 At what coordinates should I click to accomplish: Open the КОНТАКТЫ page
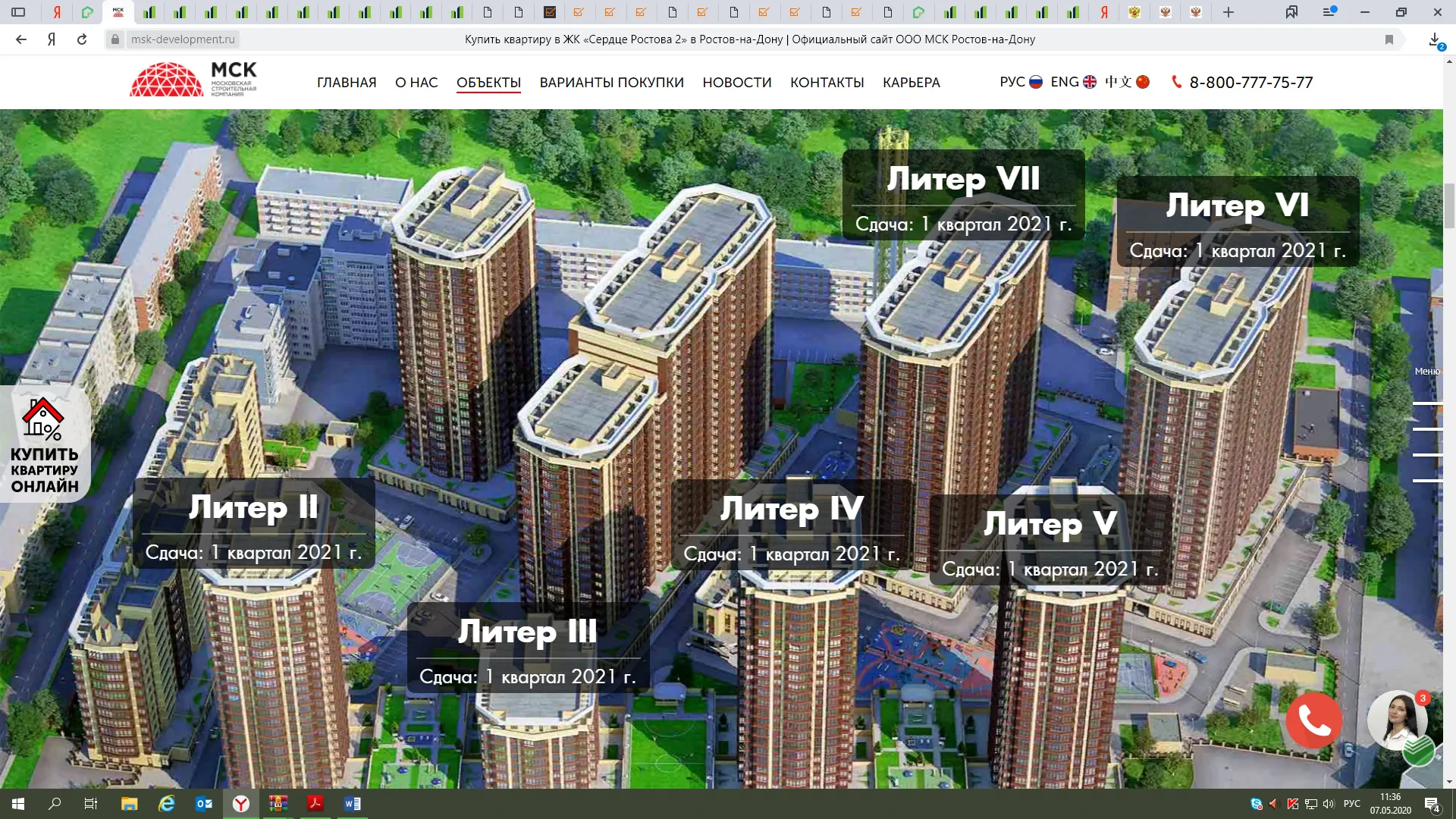tap(827, 83)
